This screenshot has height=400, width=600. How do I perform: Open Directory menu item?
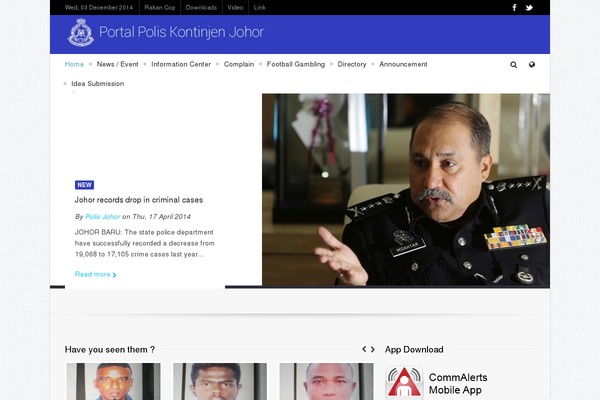tap(352, 64)
